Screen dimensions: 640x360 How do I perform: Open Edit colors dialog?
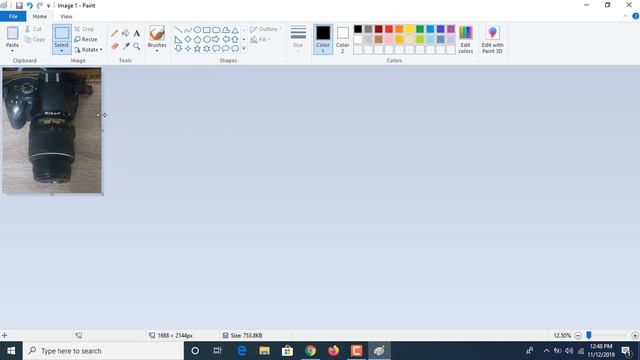pos(465,40)
